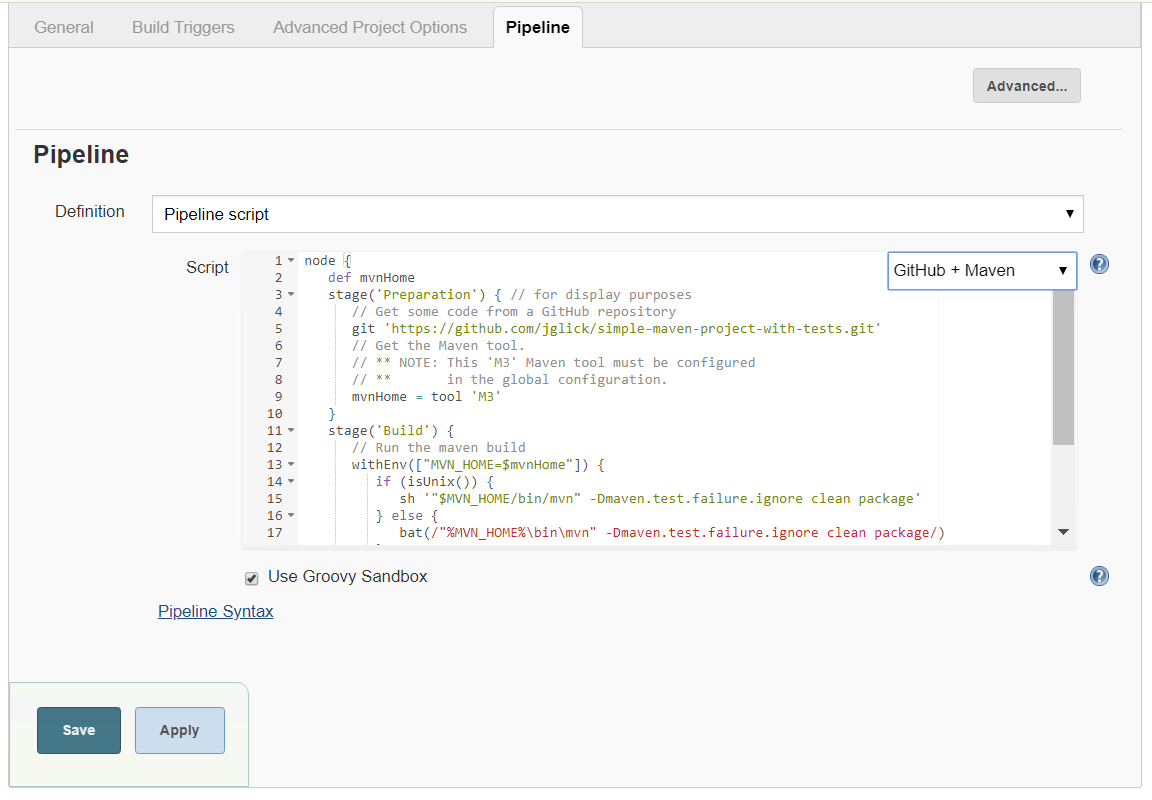
Task: Click the script editor scroll-down arrow
Action: [1063, 533]
